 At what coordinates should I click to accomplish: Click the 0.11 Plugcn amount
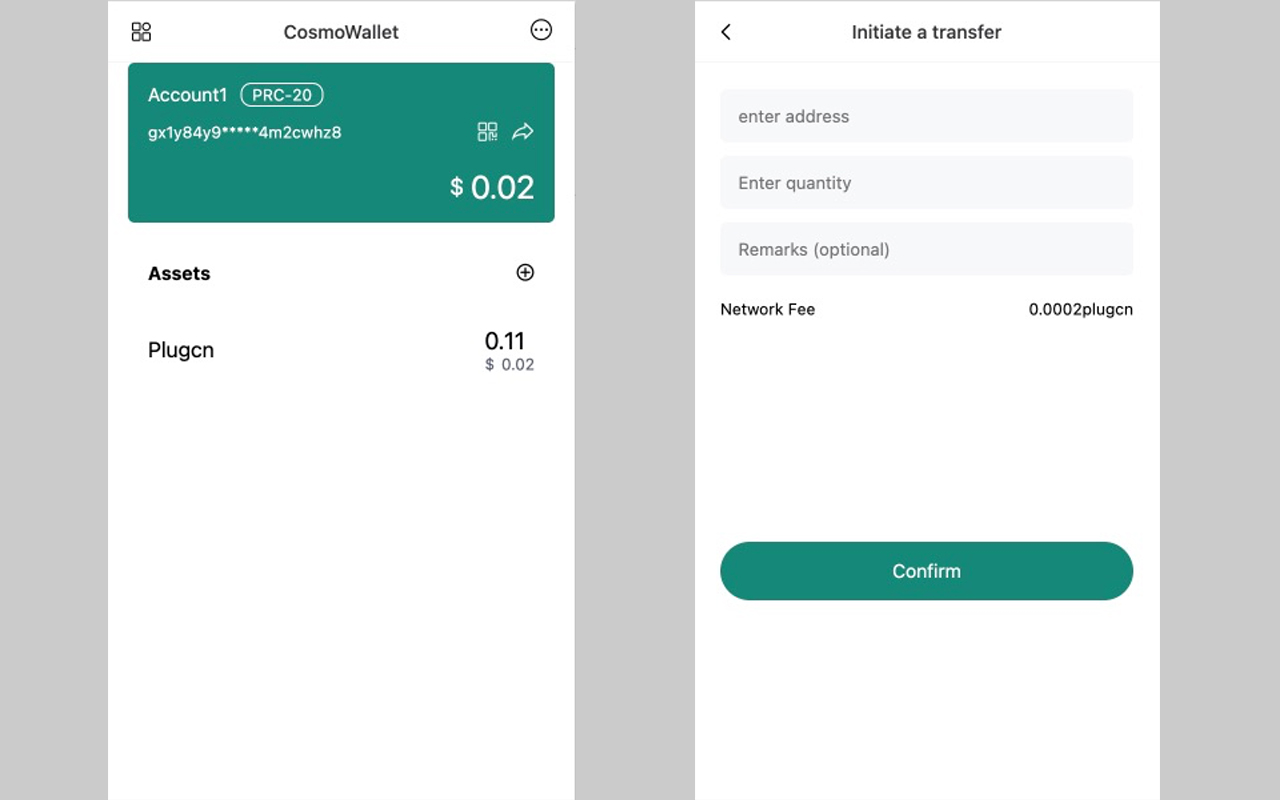coord(505,341)
